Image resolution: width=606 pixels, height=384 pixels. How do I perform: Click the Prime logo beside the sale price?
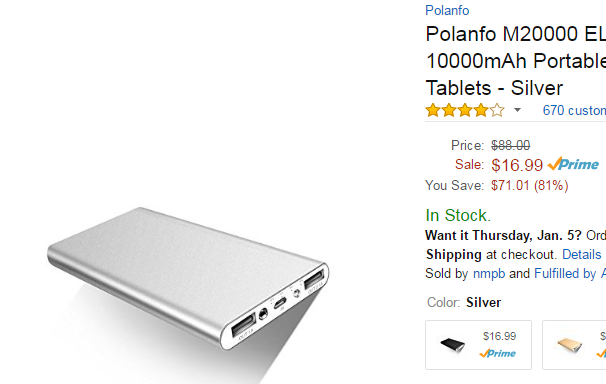[x=573, y=164]
